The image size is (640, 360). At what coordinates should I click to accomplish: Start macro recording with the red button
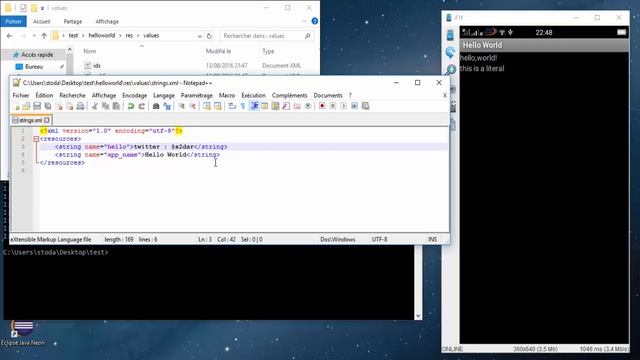(322, 106)
